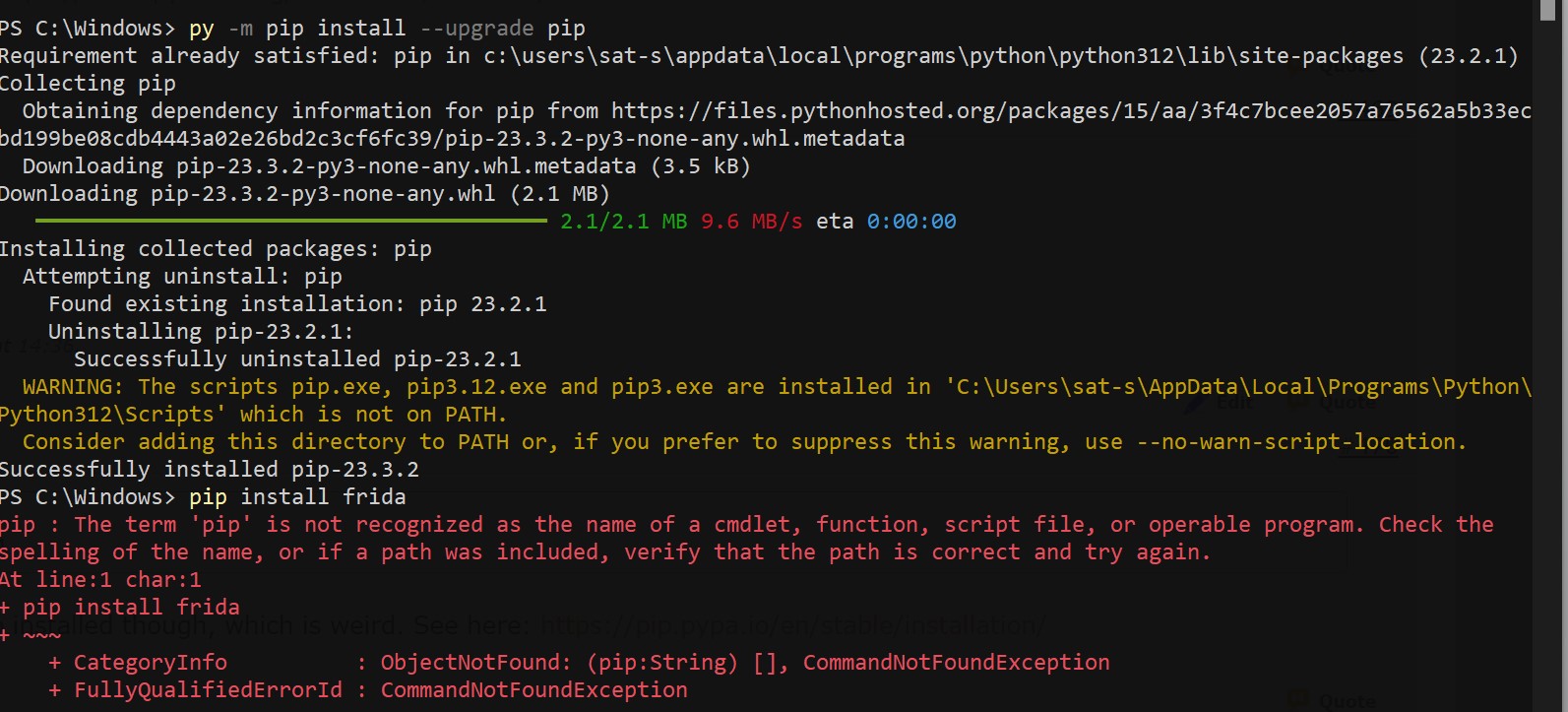Click the 'ObjectNotFound:' error text

pos(475,663)
